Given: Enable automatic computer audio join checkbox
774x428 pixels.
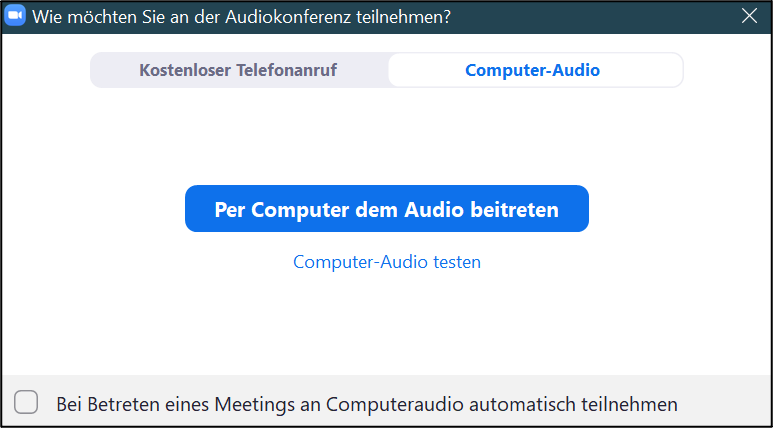Looking at the screenshot, I should click(27, 403).
